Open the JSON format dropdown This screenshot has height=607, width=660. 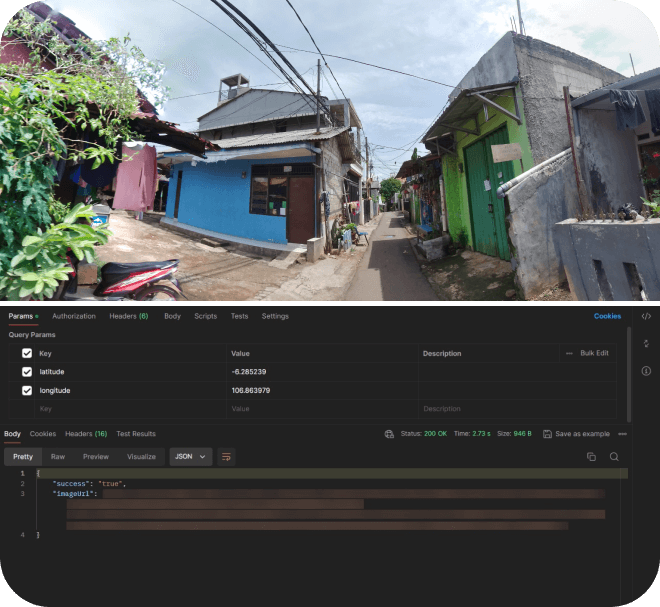(190, 457)
